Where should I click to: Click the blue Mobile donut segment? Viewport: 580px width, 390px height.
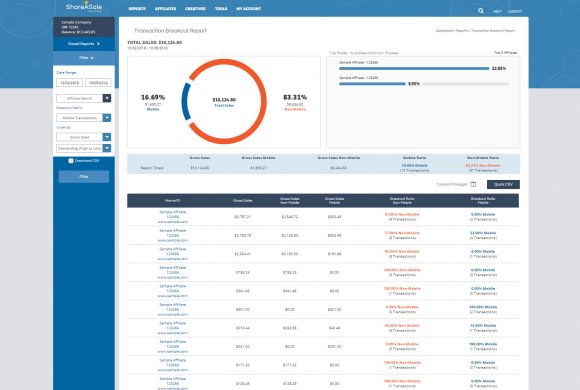coord(186,101)
